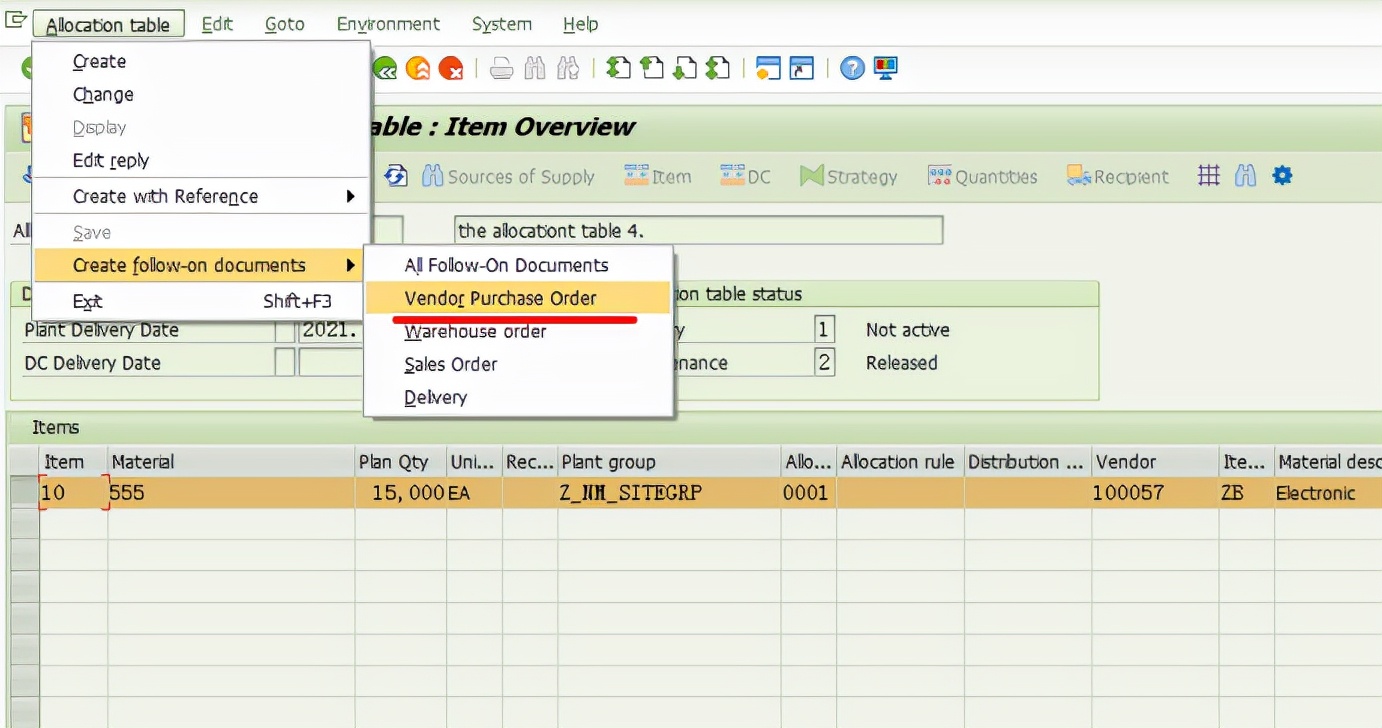The height and width of the screenshot is (728, 1382).
Task: Click the Plant group cell Z_NM_SITEGRP
Action: coord(669,493)
